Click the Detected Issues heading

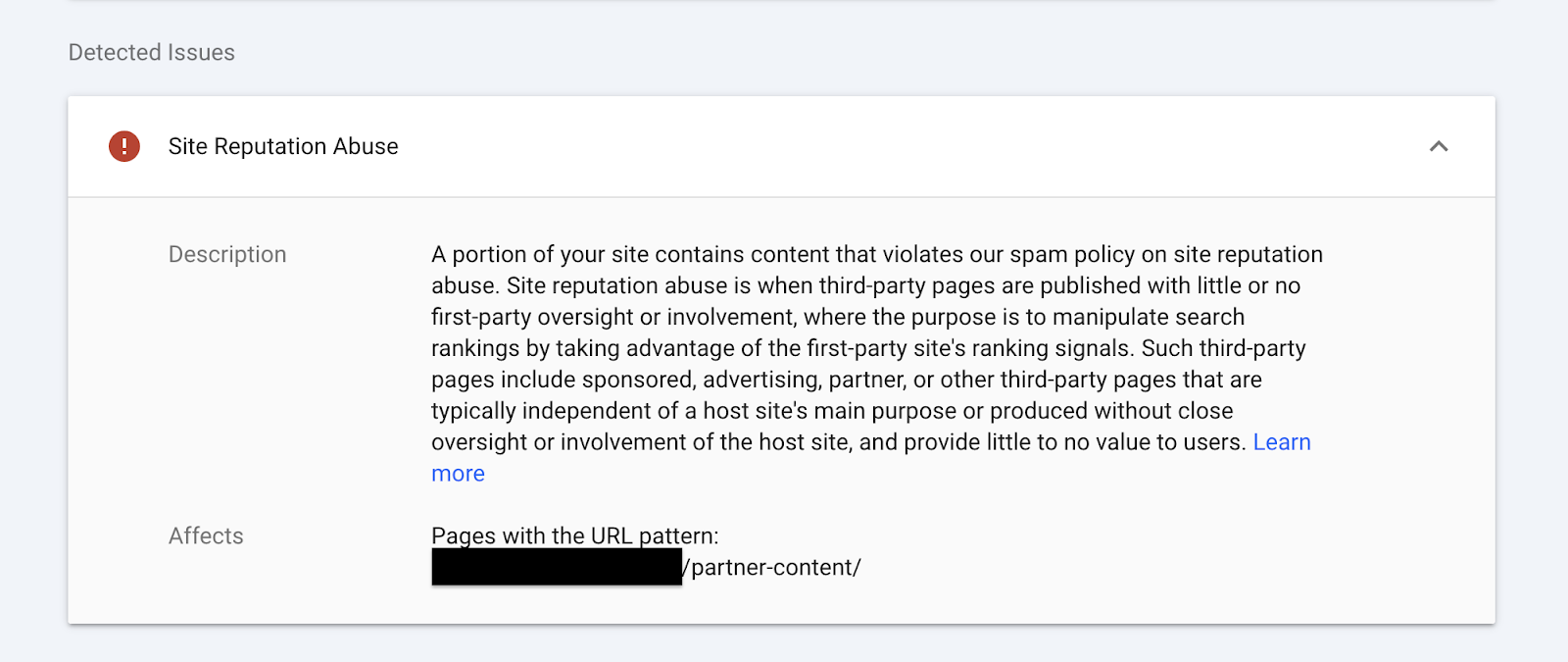coord(152,52)
